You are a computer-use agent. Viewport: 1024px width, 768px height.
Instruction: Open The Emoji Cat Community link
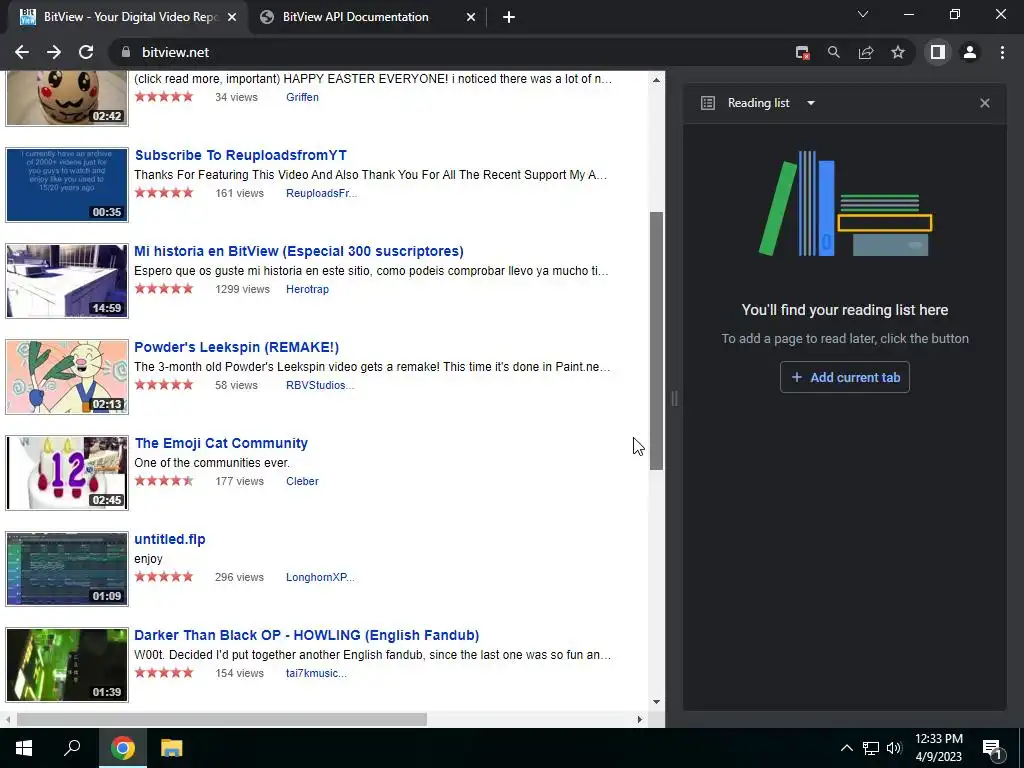tap(221, 443)
